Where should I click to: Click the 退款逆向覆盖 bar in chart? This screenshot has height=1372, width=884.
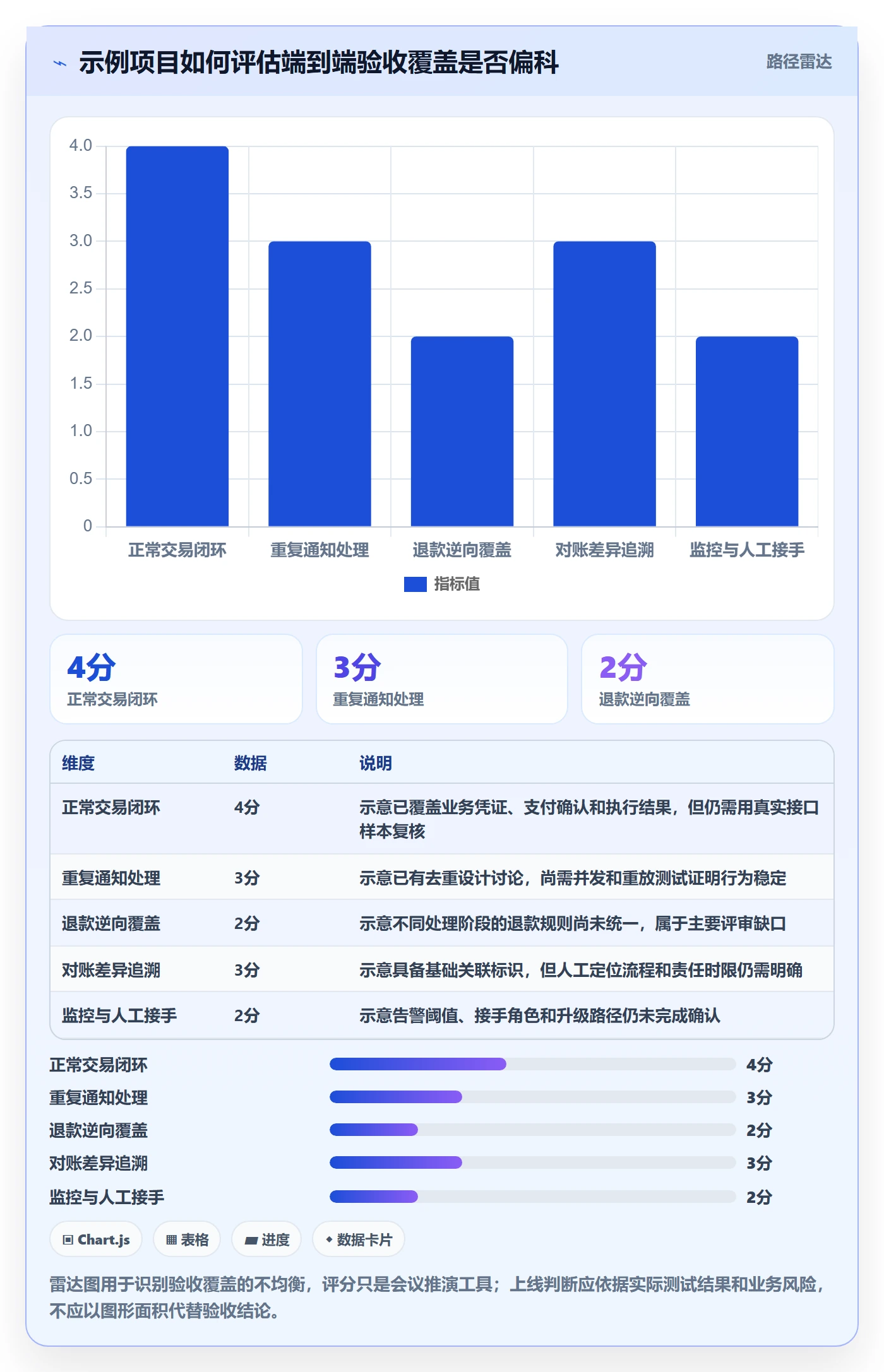click(x=462, y=431)
